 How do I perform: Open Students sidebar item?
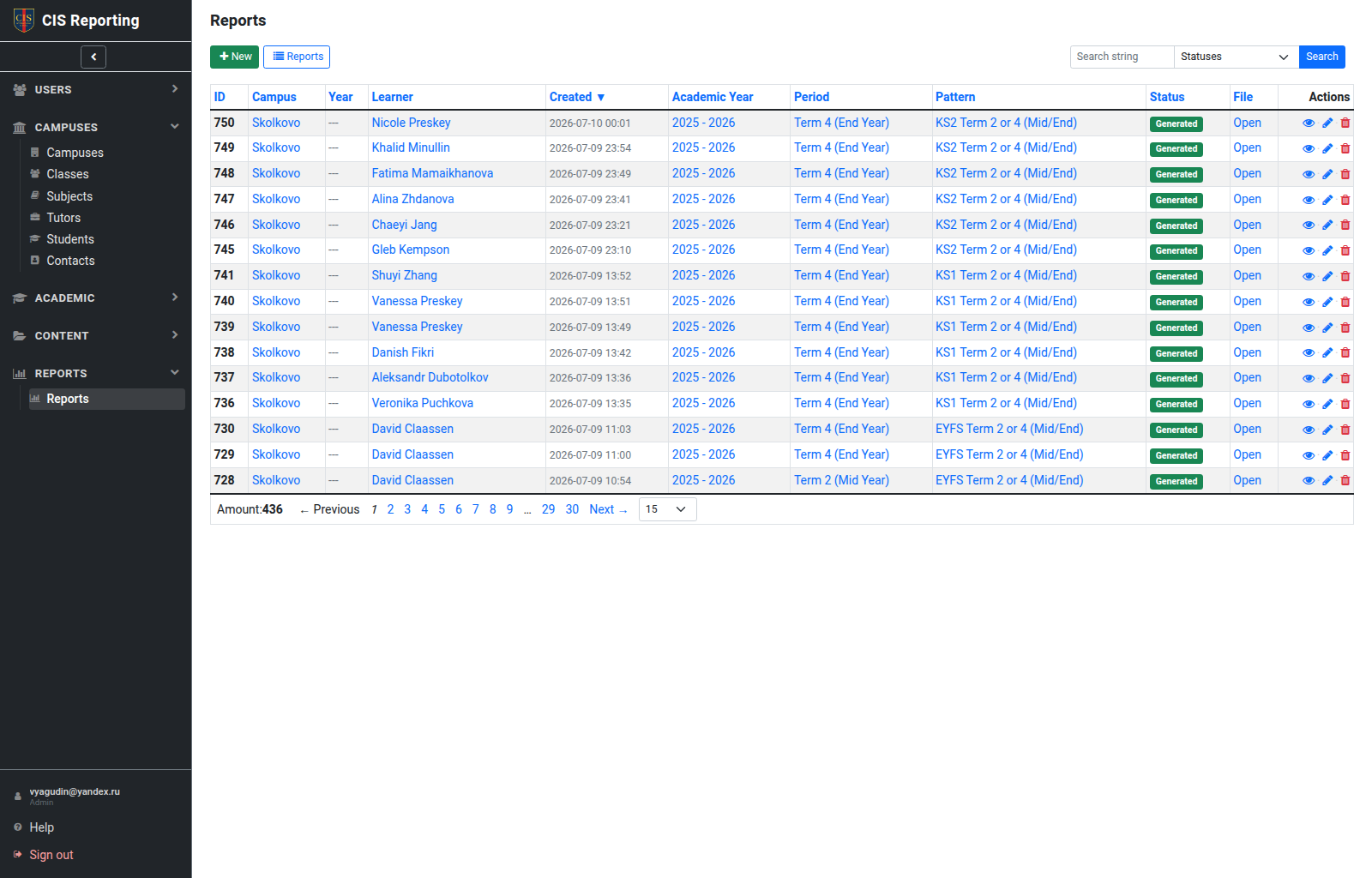tap(69, 239)
